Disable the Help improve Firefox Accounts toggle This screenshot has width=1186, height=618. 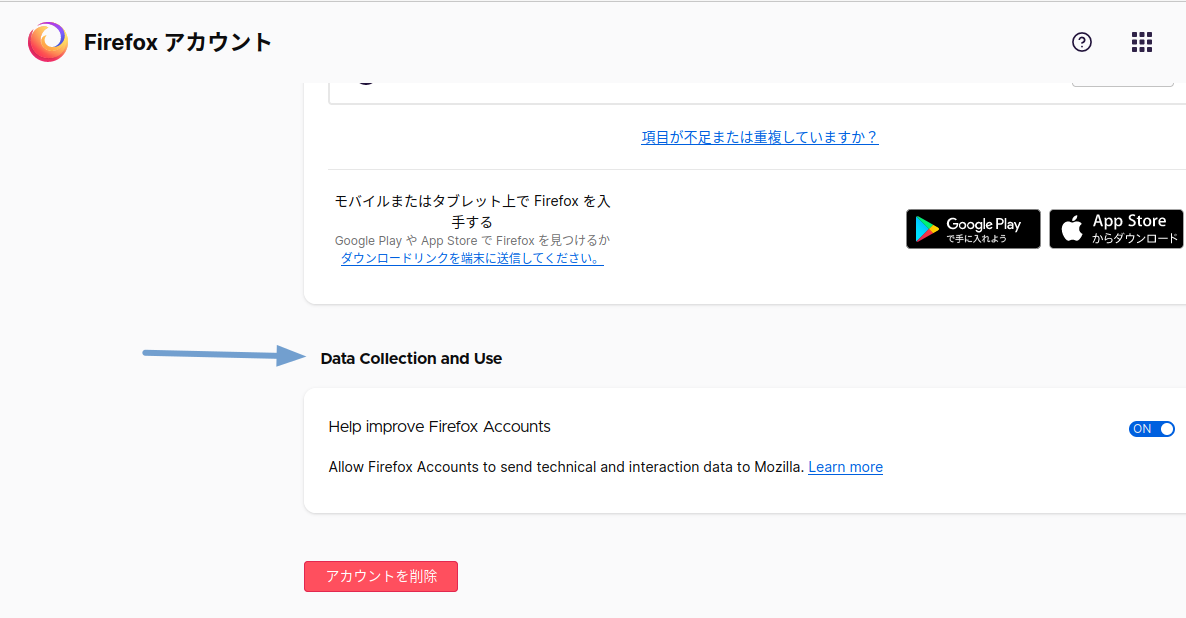(x=1151, y=429)
